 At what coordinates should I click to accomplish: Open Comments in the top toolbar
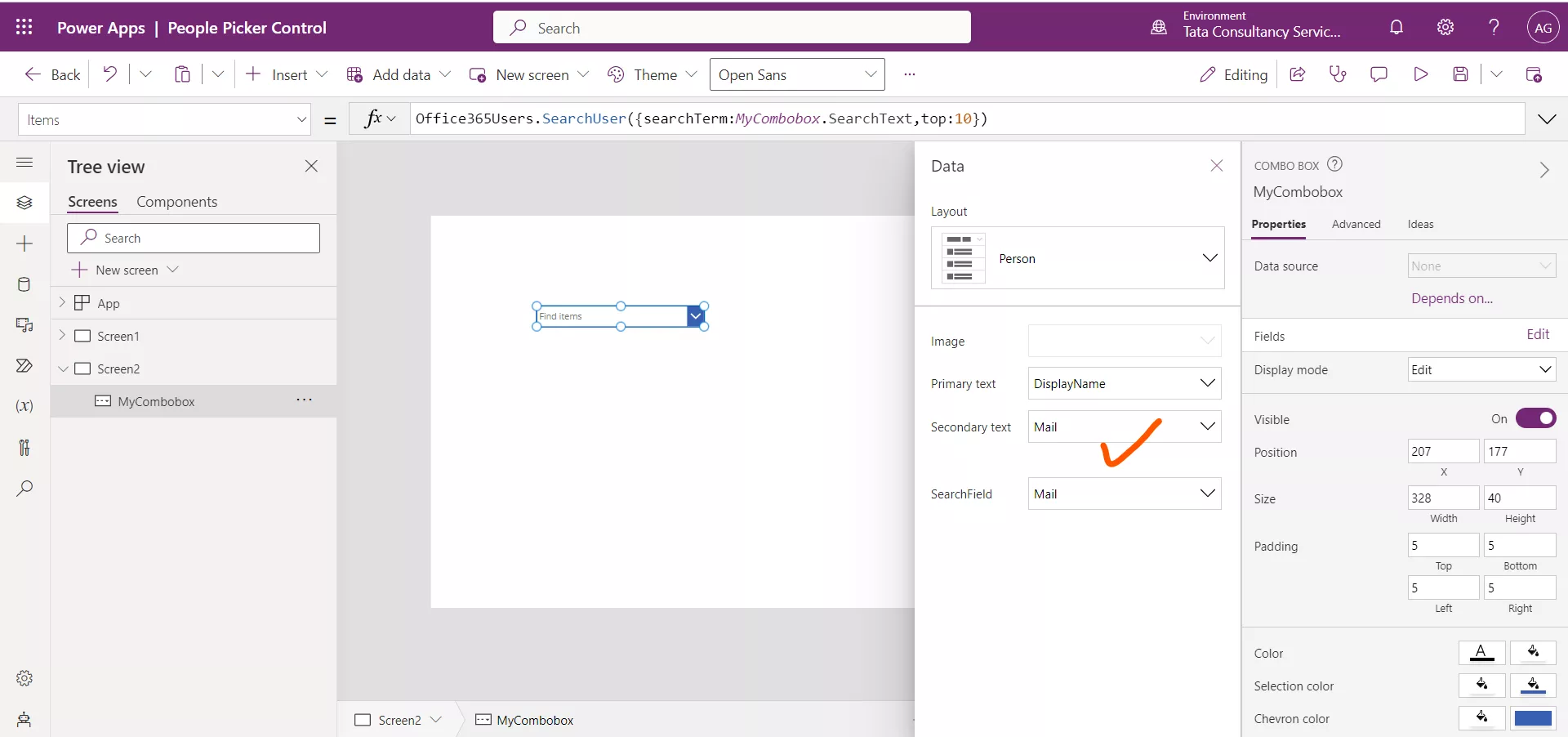coord(1379,74)
